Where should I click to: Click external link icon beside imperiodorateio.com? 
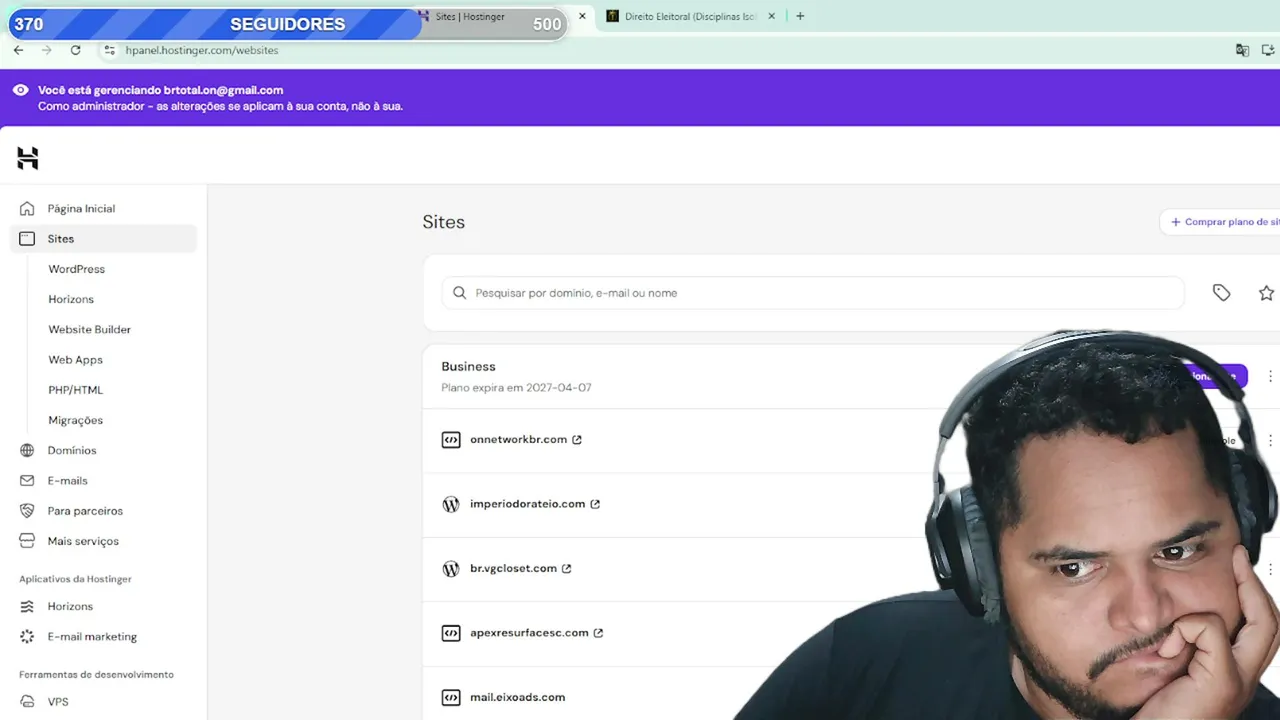point(595,504)
